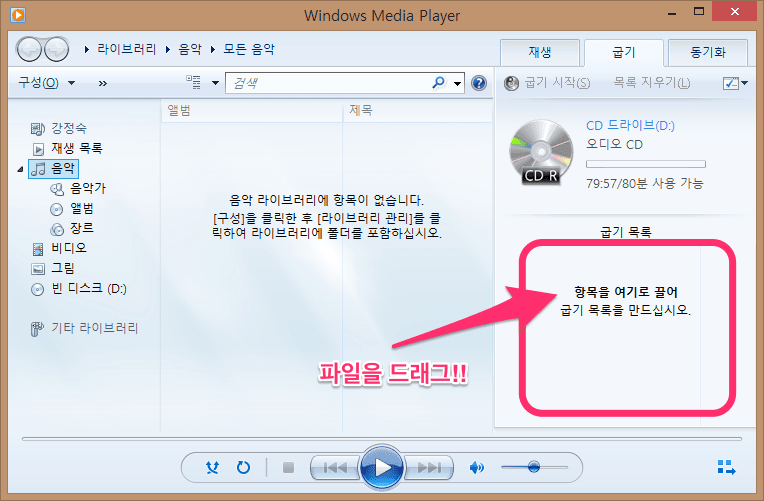
Task: Collapse the 음악 tree node arrow
Action: click(x=20, y=169)
